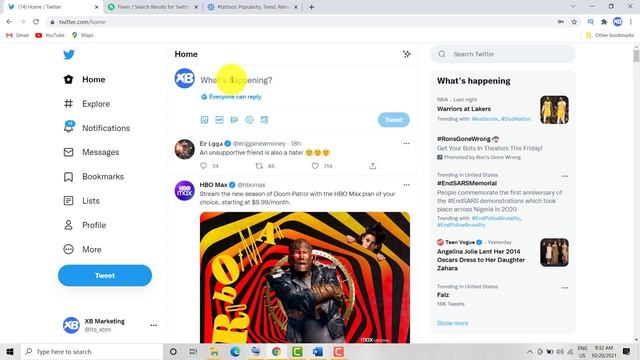Viewport: 640px width, 360px height.
Task: Open Messages in the sidebar
Action: pyautogui.click(x=91, y=152)
